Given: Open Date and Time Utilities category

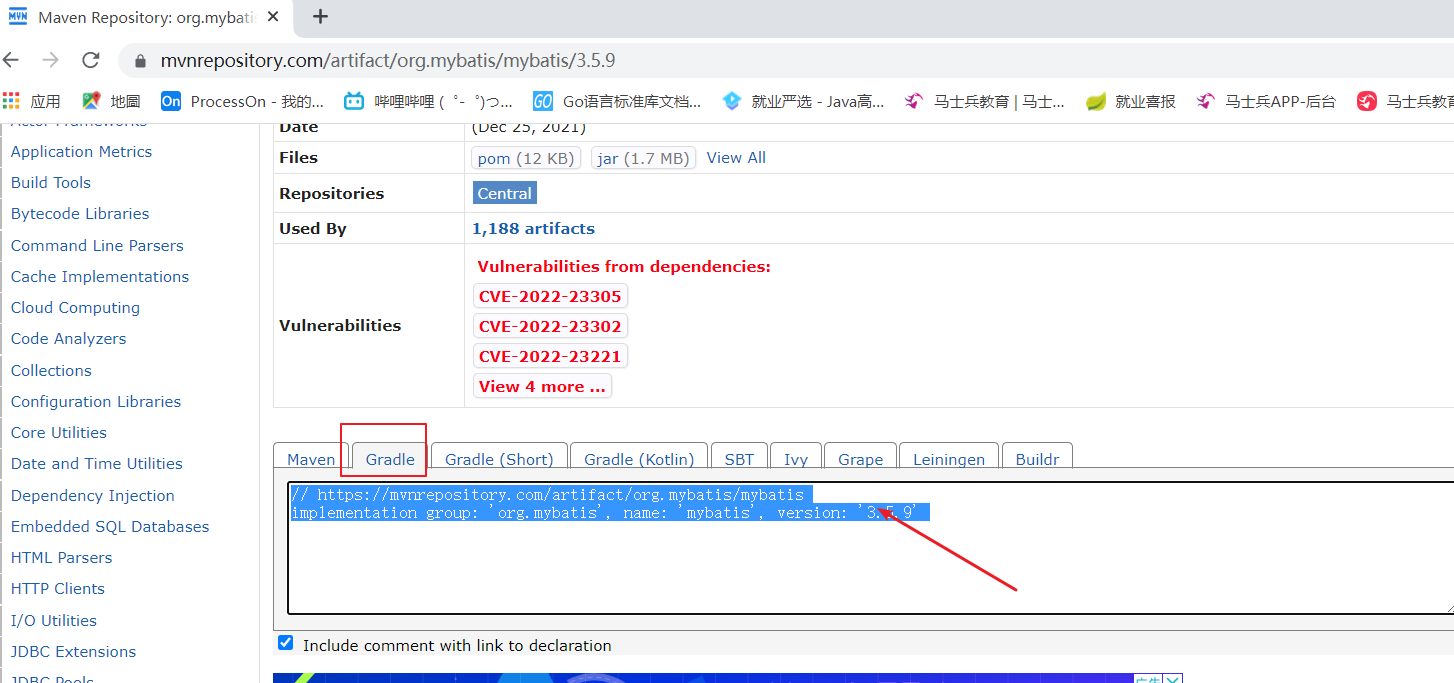Looking at the screenshot, I should [x=97, y=464].
